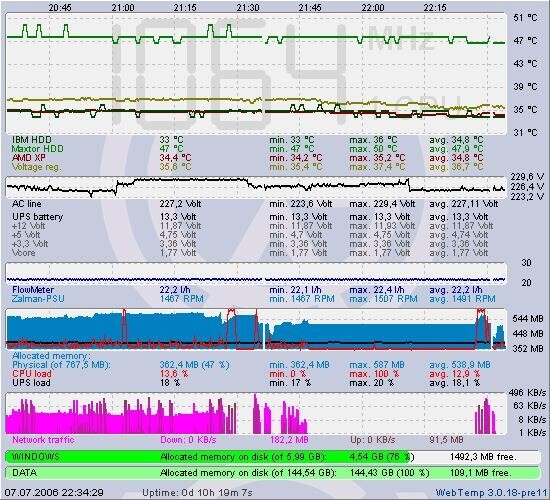Click FlowMeter value 22,2 l/h
Image resolution: width=550 pixels, height=500 pixels.
click(x=175, y=290)
